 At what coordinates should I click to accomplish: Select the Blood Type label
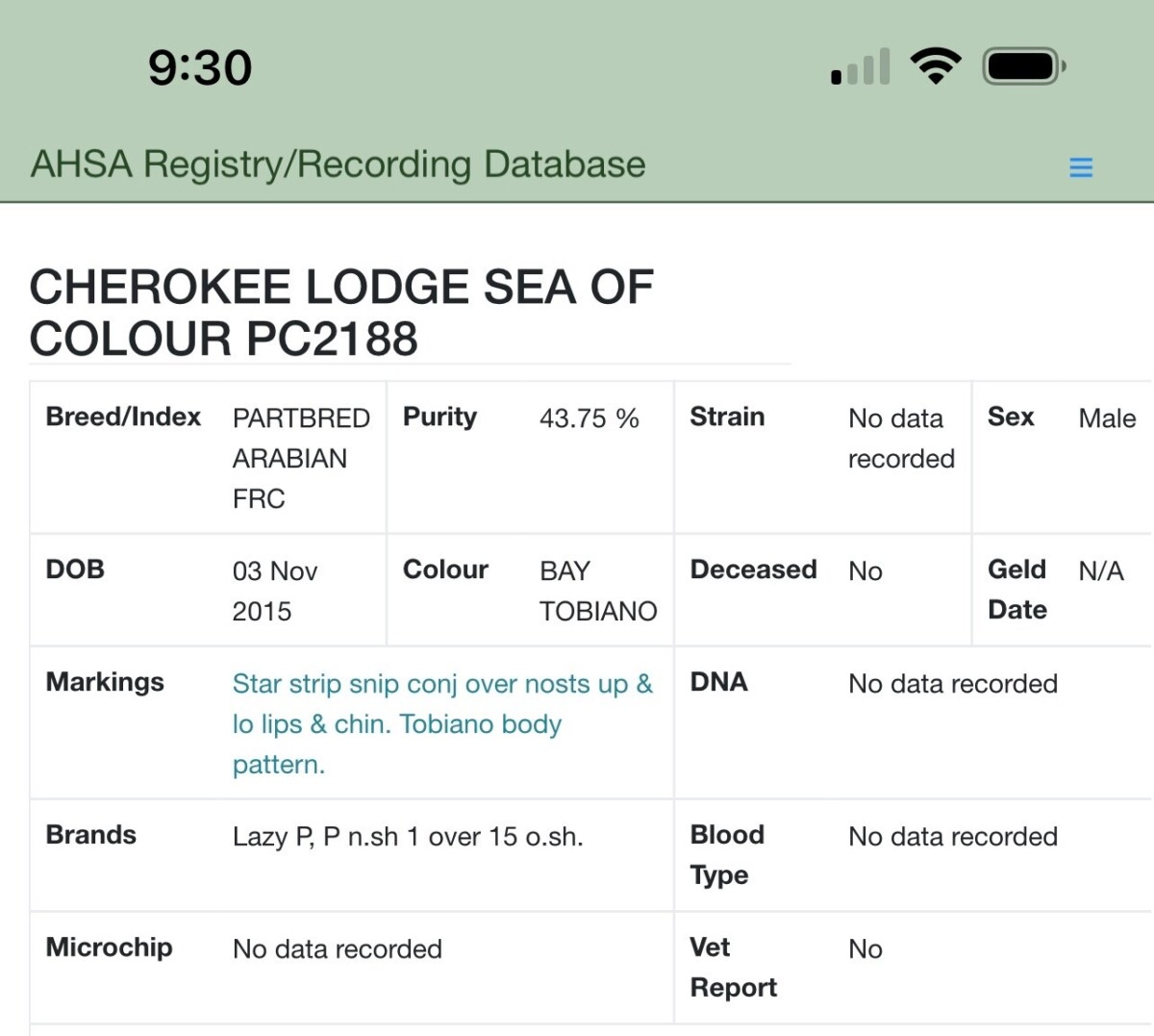(x=727, y=855)
